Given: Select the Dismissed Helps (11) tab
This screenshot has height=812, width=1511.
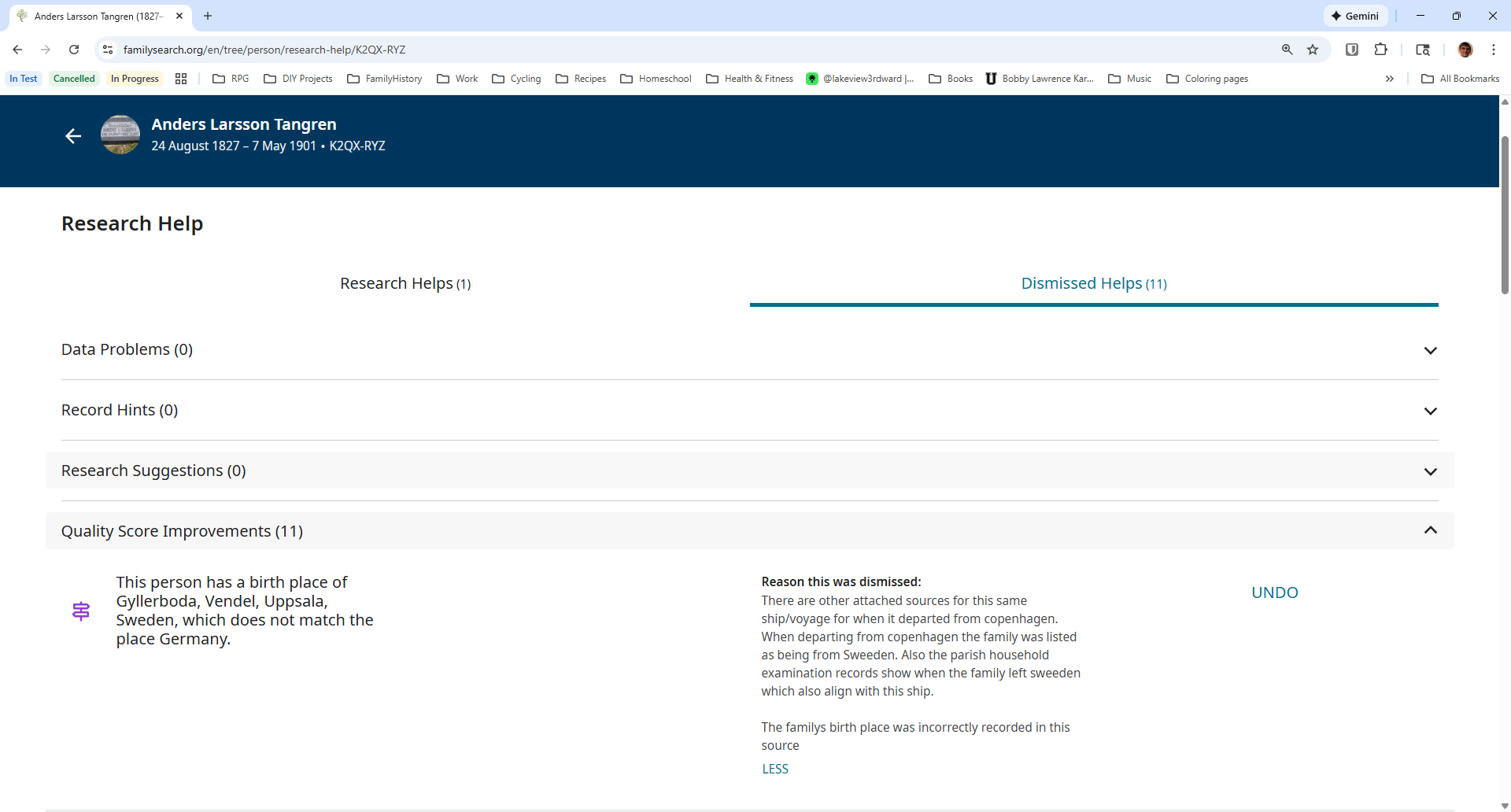Looking at the screenshot, I should [1094, 283].
